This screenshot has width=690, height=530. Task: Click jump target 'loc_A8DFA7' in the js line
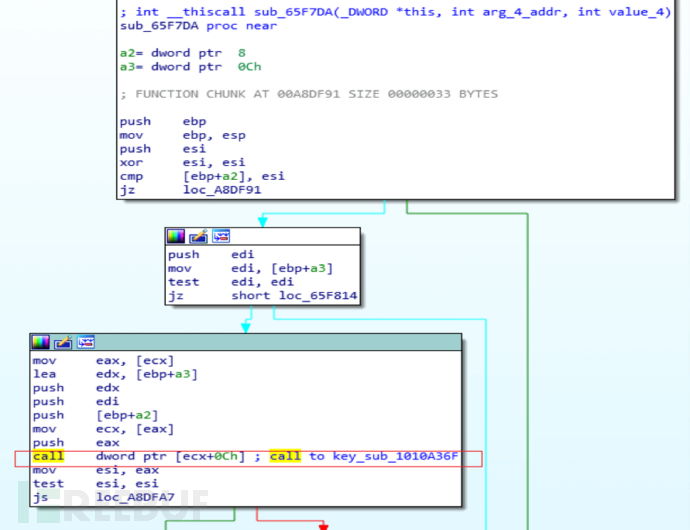pyautogui.click(x=136, y=497)
